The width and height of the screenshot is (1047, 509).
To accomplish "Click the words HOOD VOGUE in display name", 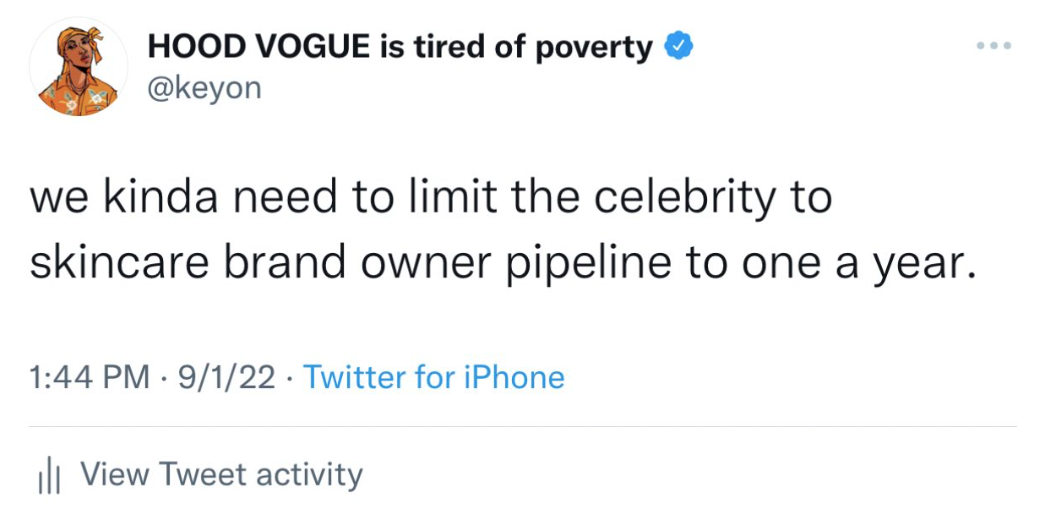I will coord(260,46).
